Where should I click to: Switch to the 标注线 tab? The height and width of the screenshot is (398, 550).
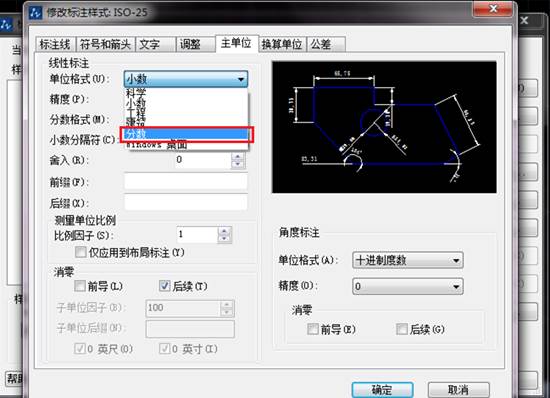(55, 45)
